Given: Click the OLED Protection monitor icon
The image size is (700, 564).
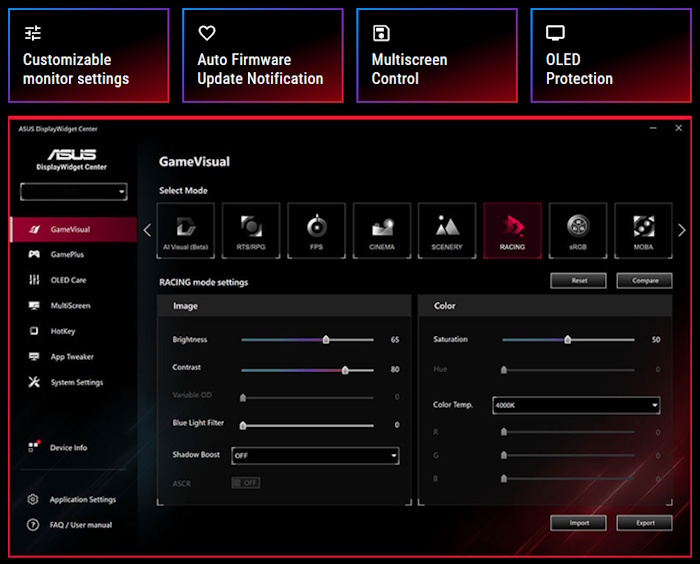Looking at the screenshot, I should click(x=555, y=33).
